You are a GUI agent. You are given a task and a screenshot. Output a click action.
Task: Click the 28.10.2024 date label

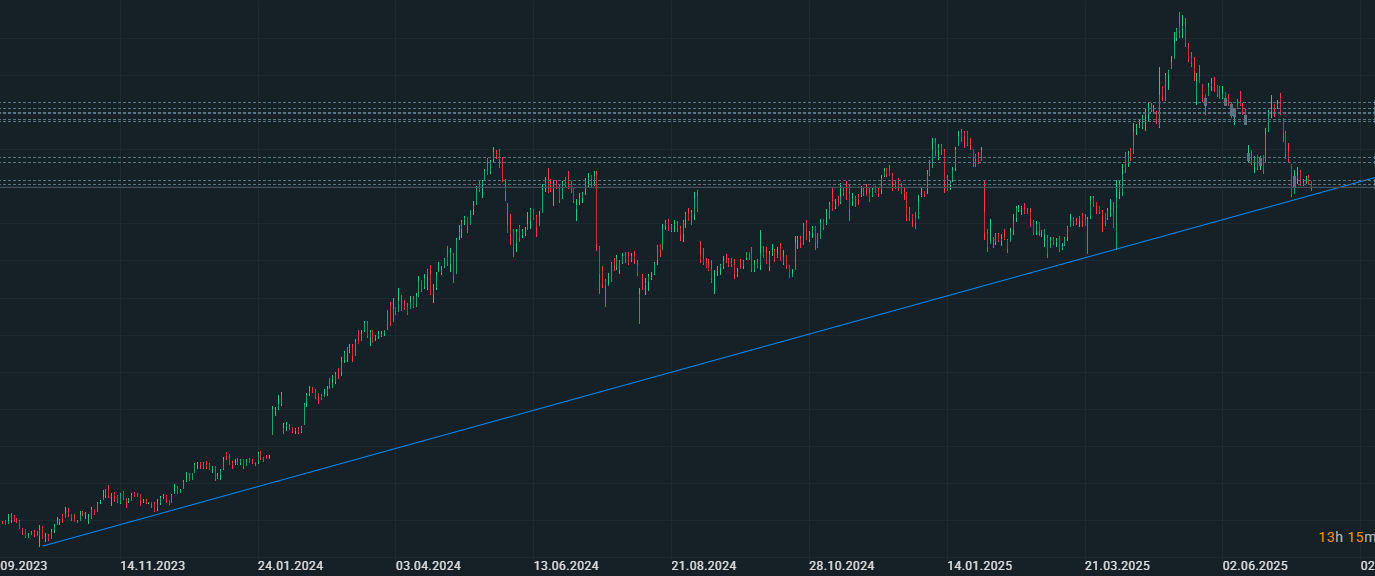coord(842,566)
